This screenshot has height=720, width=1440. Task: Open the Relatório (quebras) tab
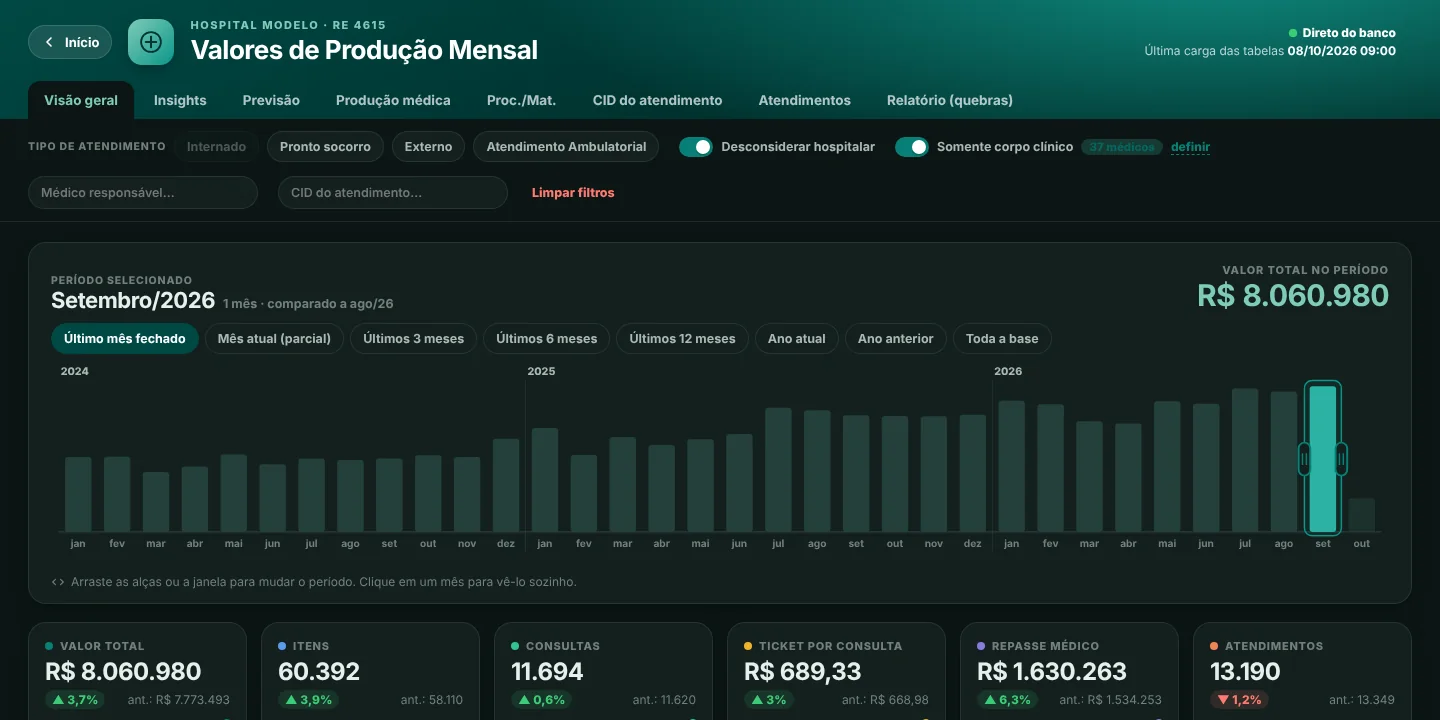(x=950, y=100)
